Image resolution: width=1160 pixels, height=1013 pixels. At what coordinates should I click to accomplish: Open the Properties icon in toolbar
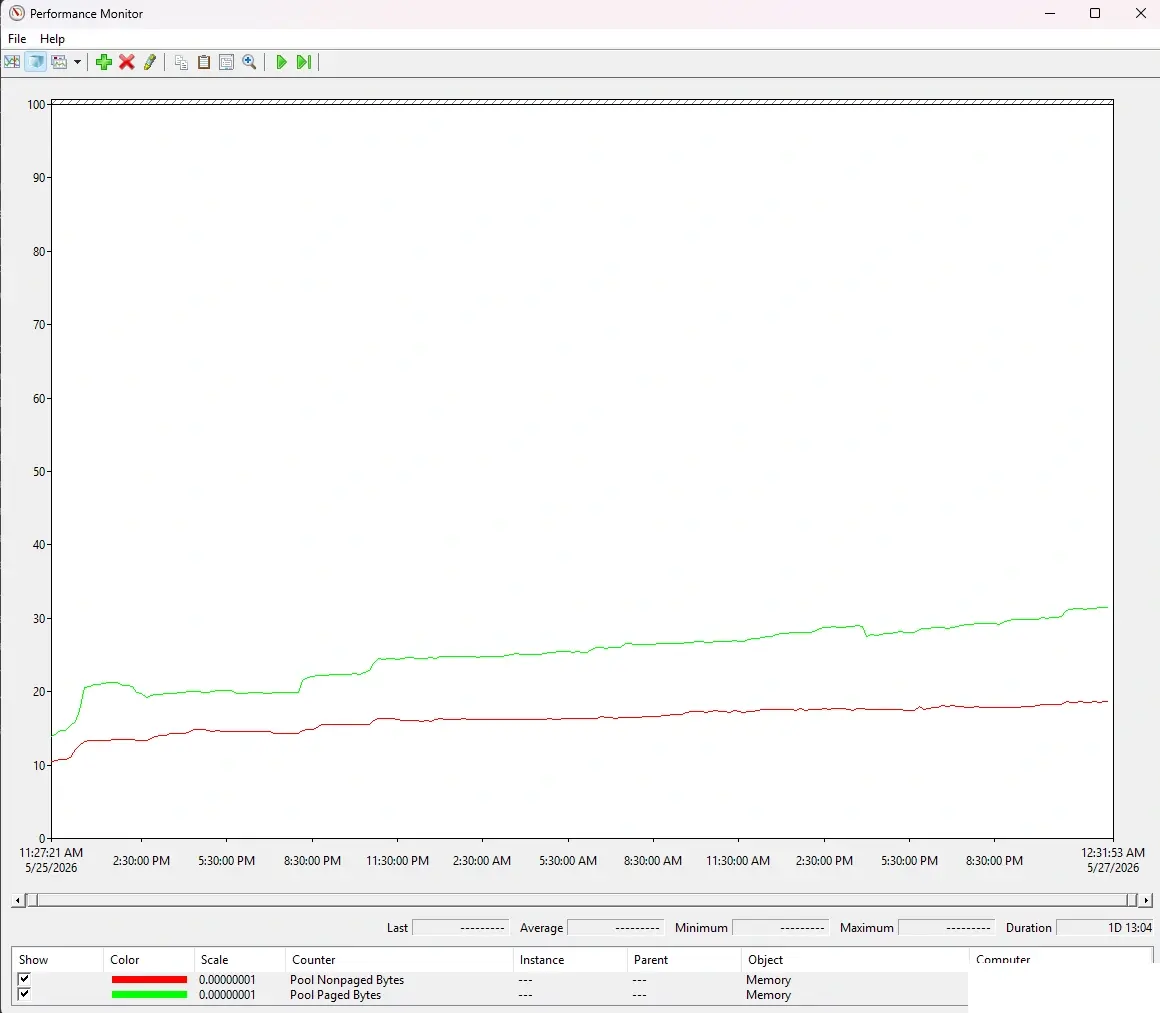point(227,62)
